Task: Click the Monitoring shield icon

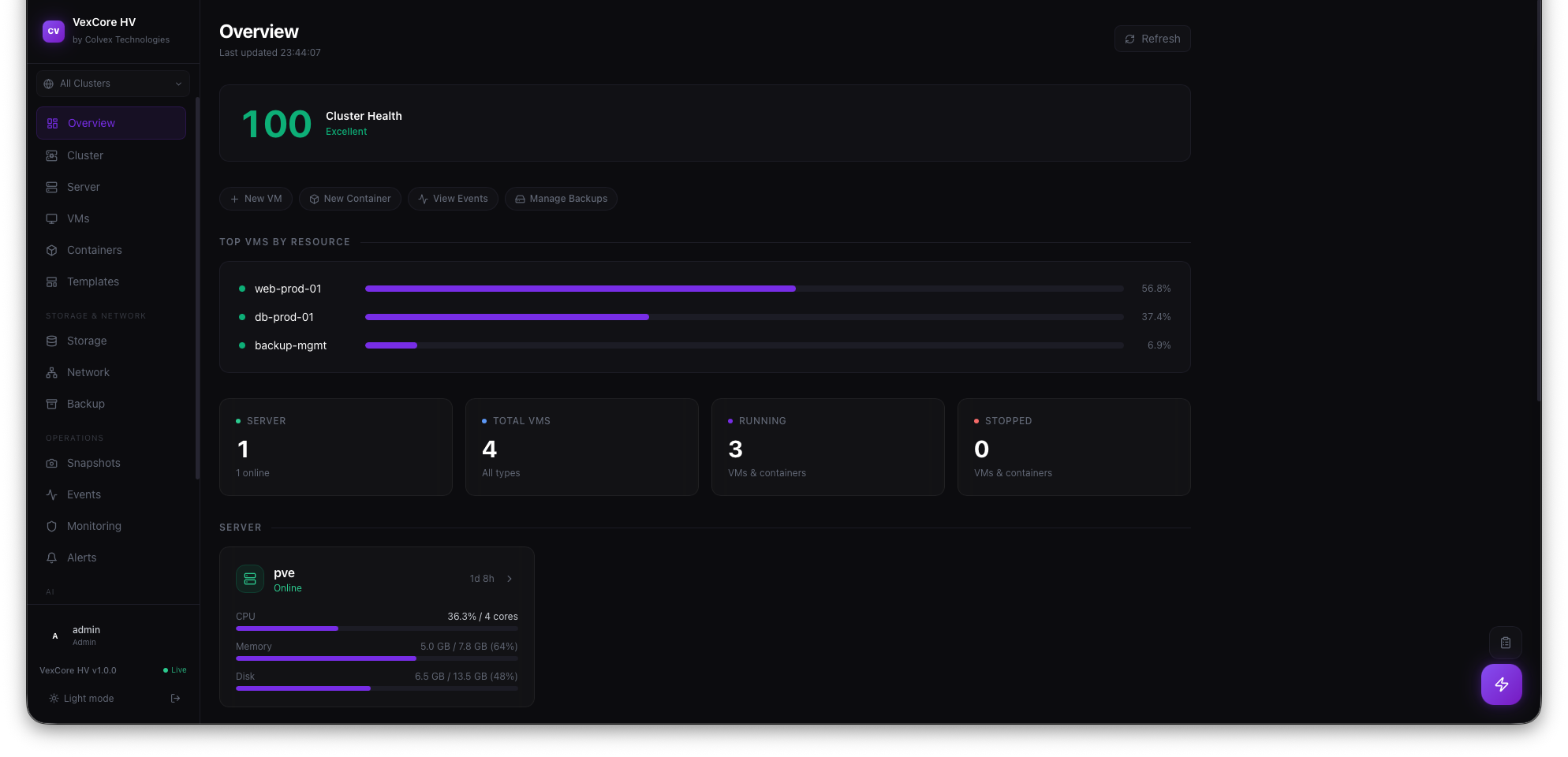Action: 51,526
